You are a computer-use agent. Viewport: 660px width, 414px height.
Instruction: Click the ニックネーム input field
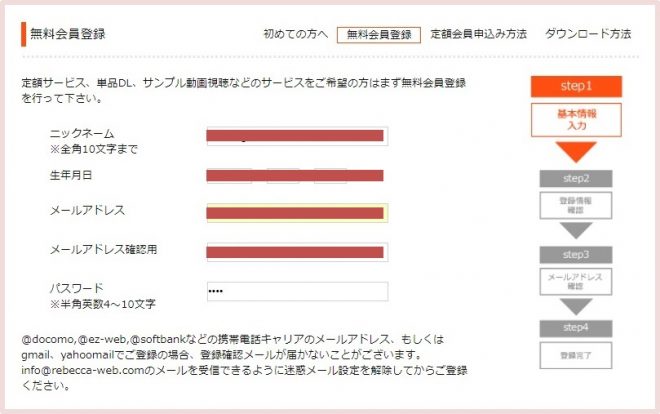tap(296, 136)
